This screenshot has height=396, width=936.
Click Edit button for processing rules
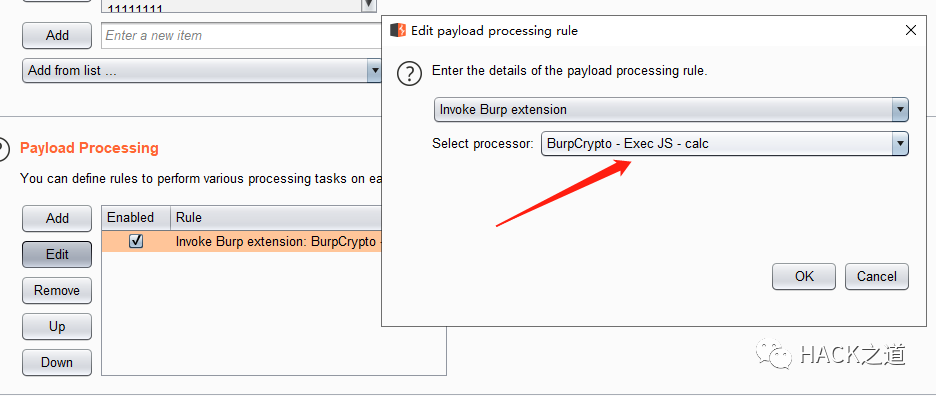tap(57, 254)
